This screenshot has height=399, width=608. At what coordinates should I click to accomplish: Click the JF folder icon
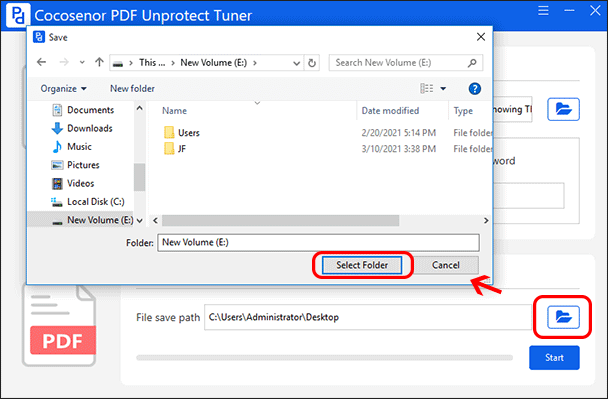(x=169, y=149)
